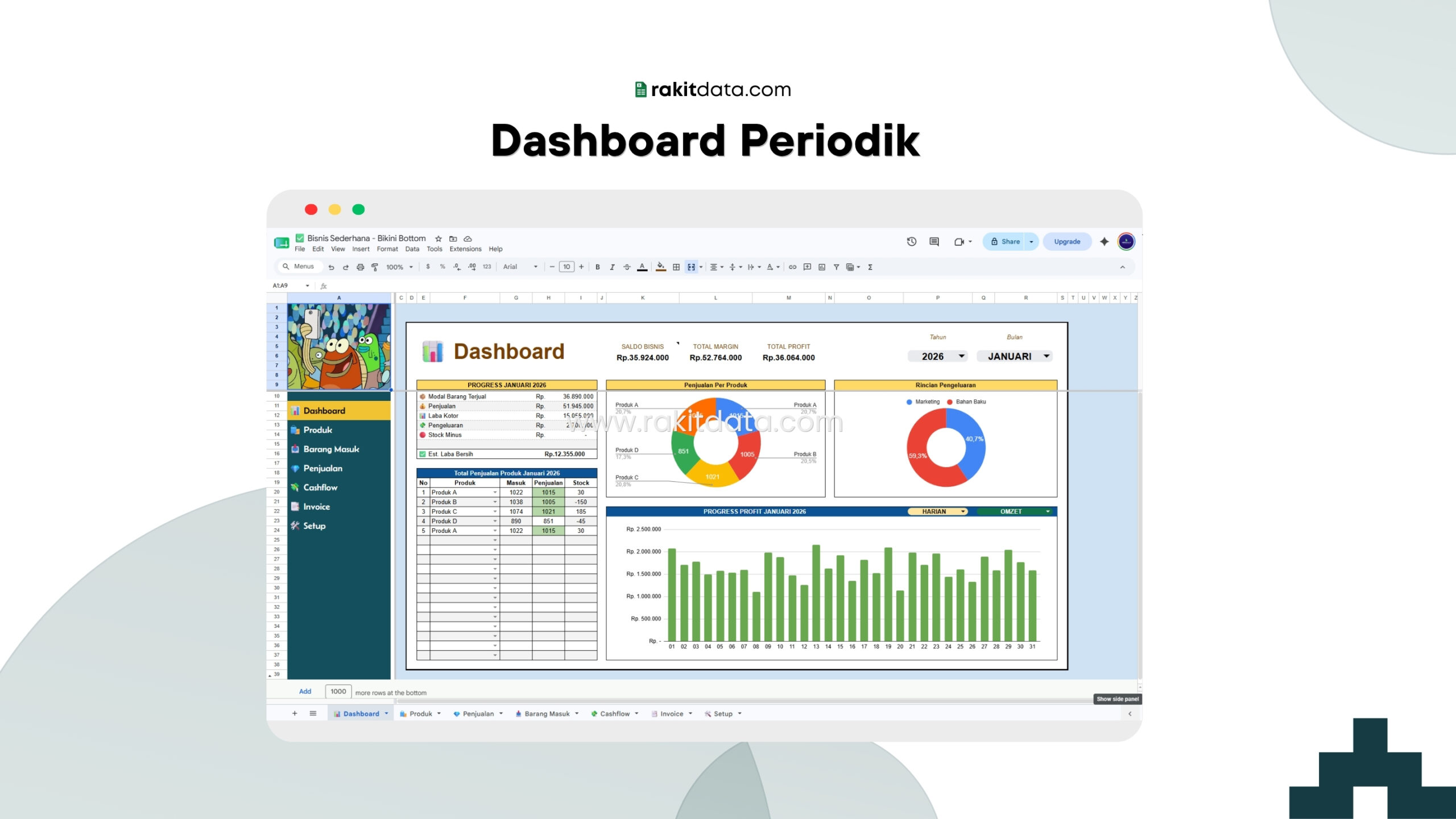Open version history clock icon

point(912,242)
